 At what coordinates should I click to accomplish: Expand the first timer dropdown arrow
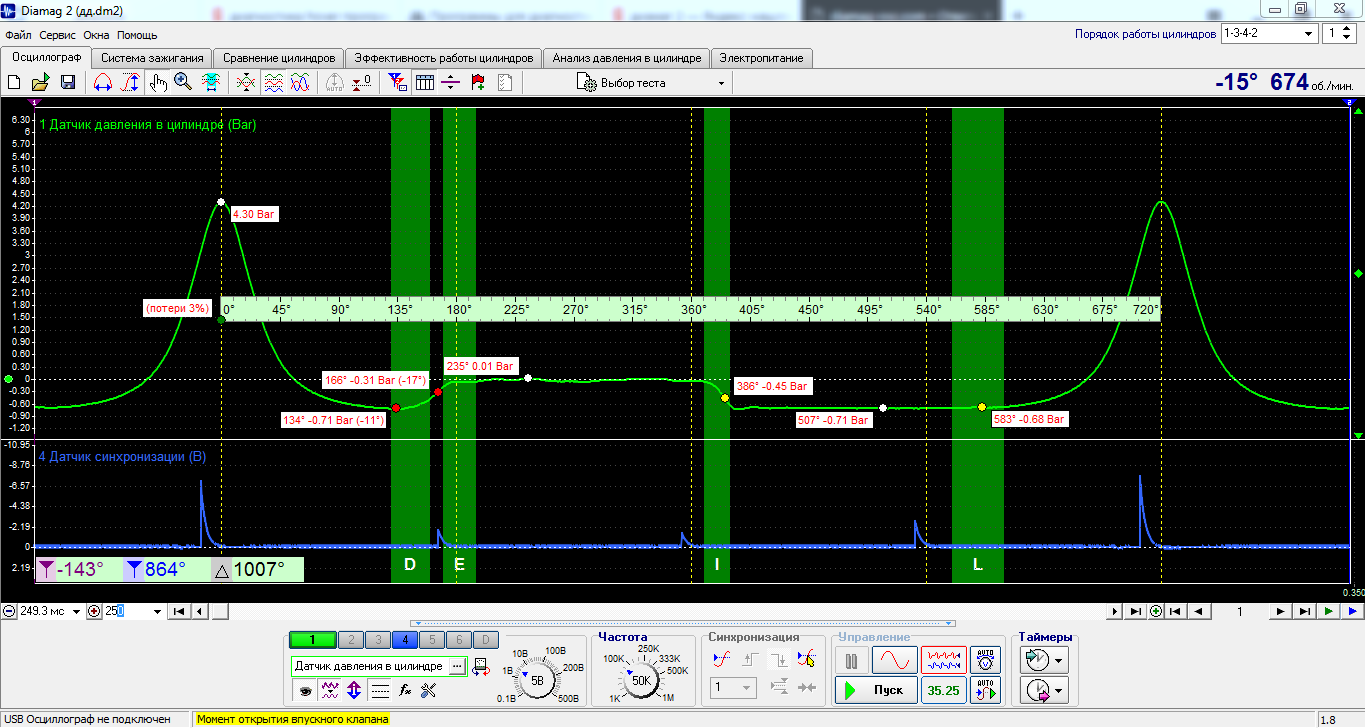point(1058,660)
